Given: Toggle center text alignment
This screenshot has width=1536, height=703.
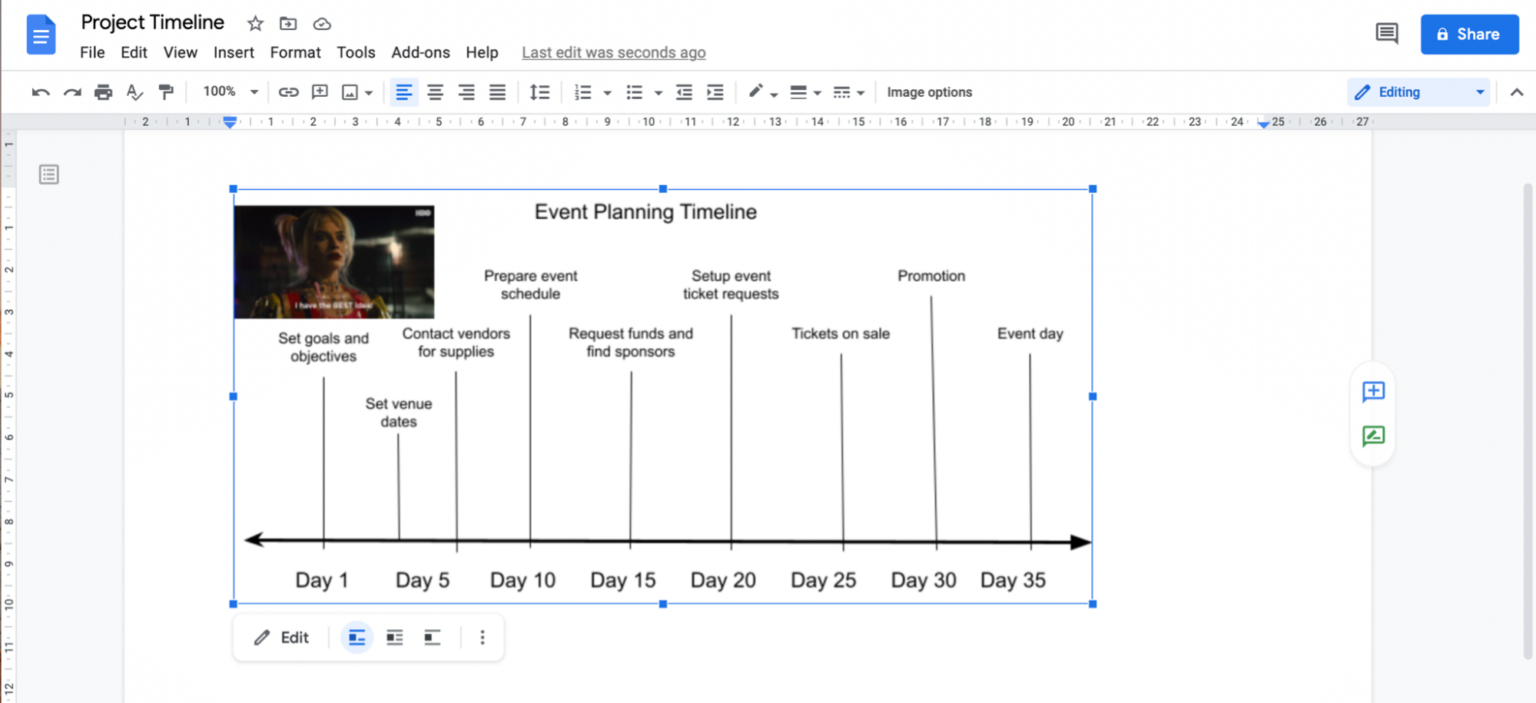Looking at the screenshot, I should (435, 91).
